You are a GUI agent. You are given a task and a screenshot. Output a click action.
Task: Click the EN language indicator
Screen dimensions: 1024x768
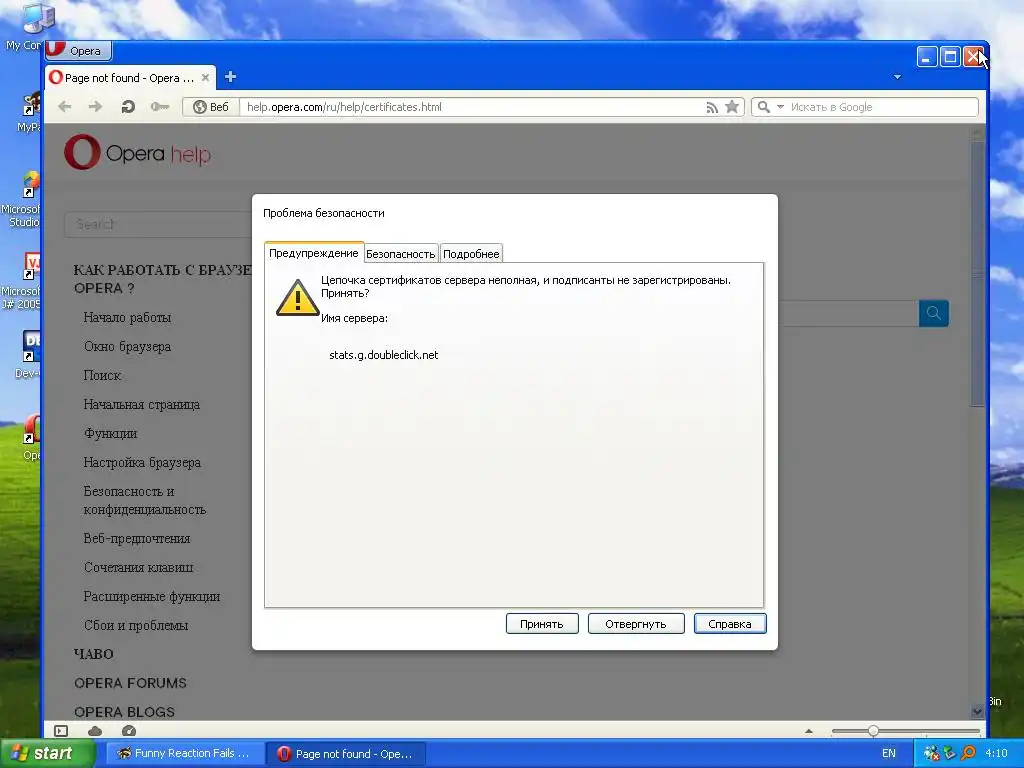click(x=889, y=753)
